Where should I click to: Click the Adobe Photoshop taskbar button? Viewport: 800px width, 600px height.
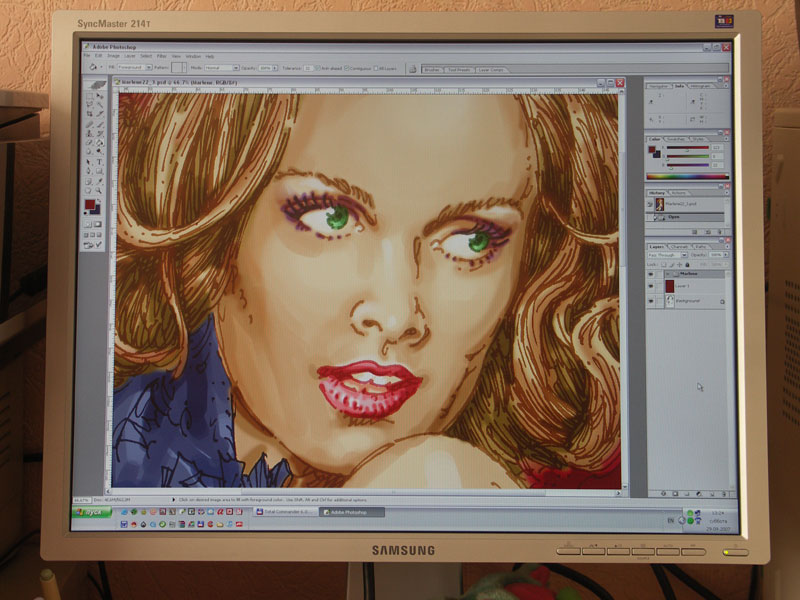coord(352,512)
